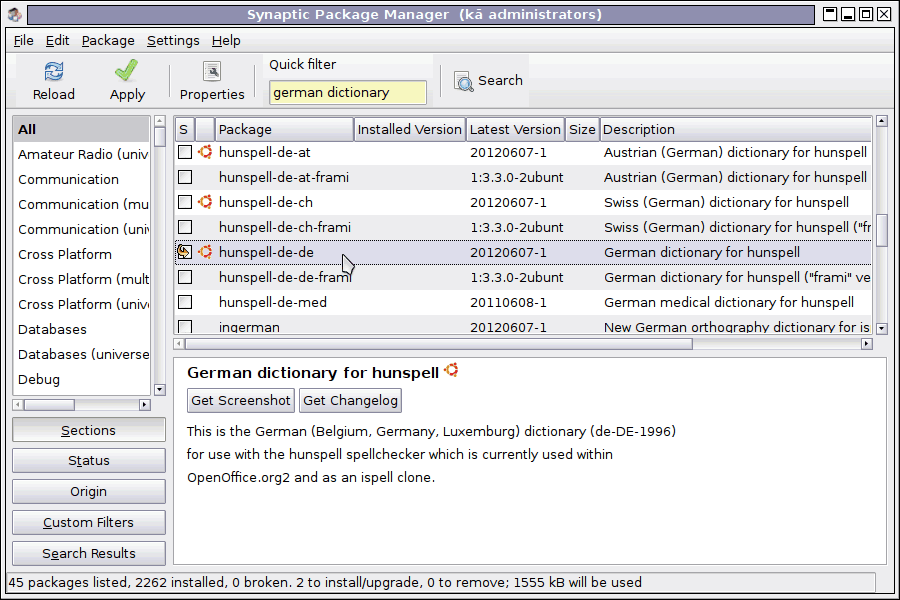
Task: Select the hunspell-de-med package row
Action: 523,302
